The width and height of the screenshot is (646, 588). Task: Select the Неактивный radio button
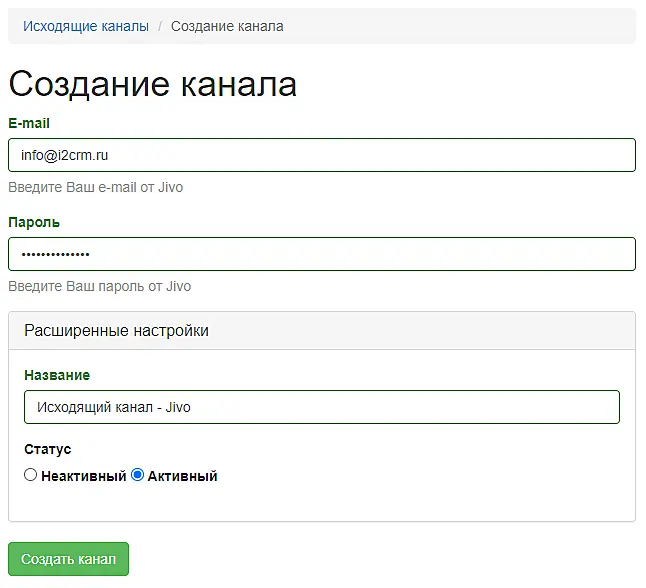31,476
